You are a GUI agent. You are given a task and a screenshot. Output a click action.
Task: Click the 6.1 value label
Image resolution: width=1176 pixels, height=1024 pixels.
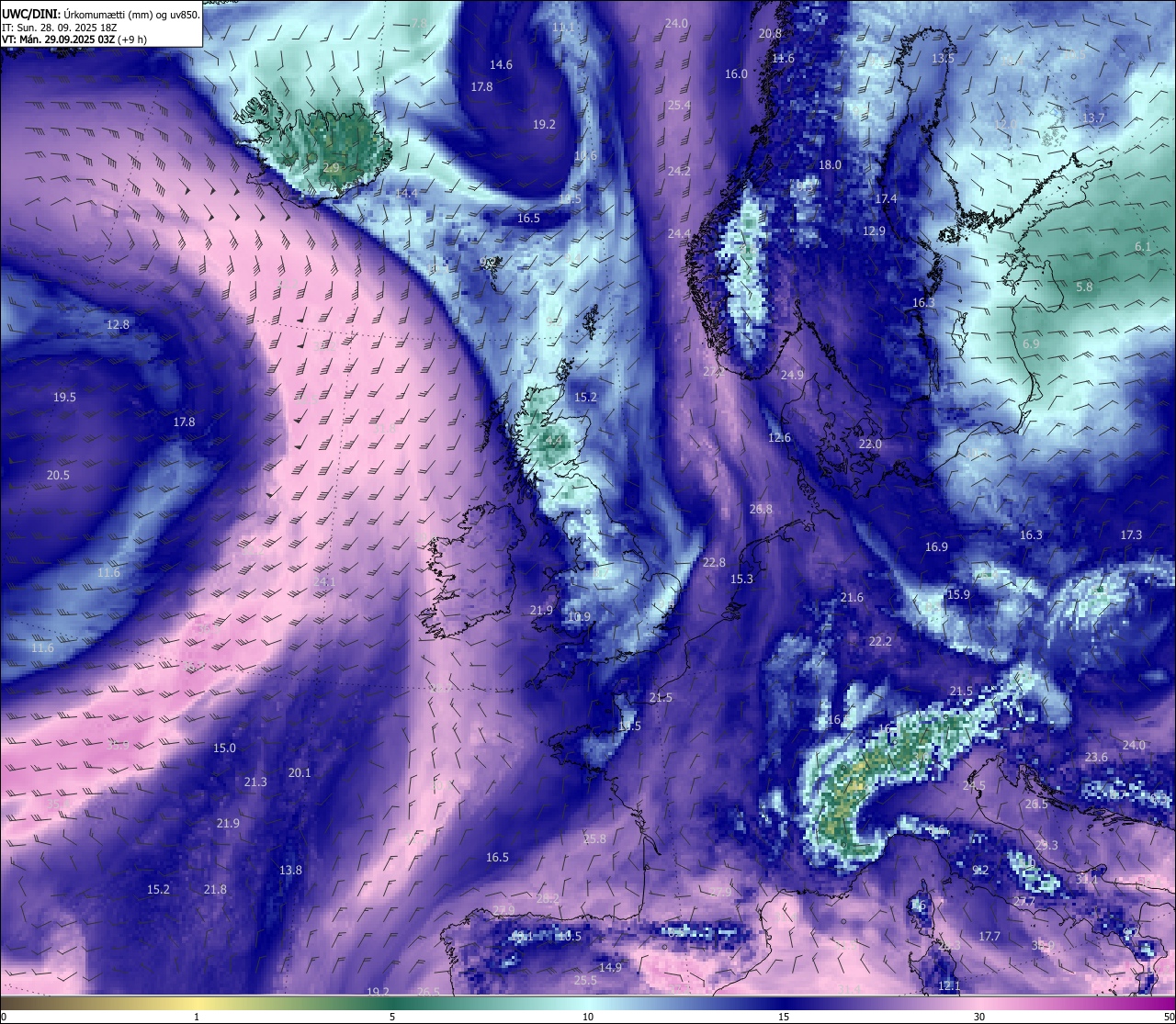point(1143,246)
